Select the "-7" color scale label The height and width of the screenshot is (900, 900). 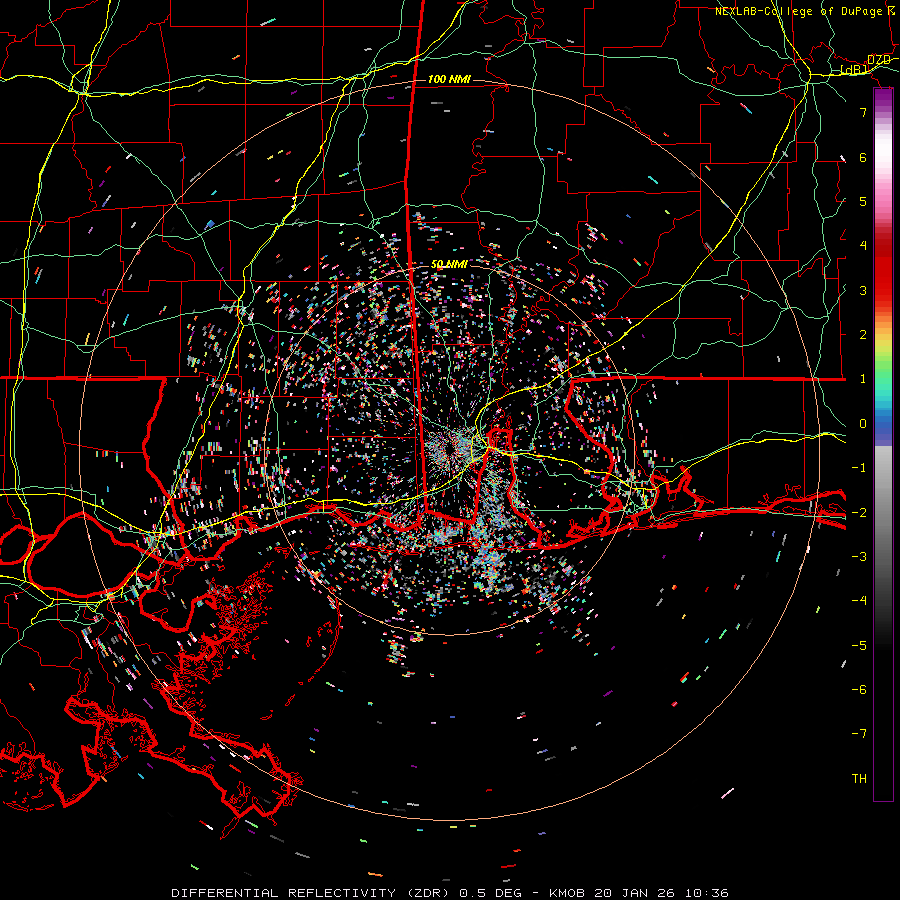pyautogui.click(x=859, y=734)
